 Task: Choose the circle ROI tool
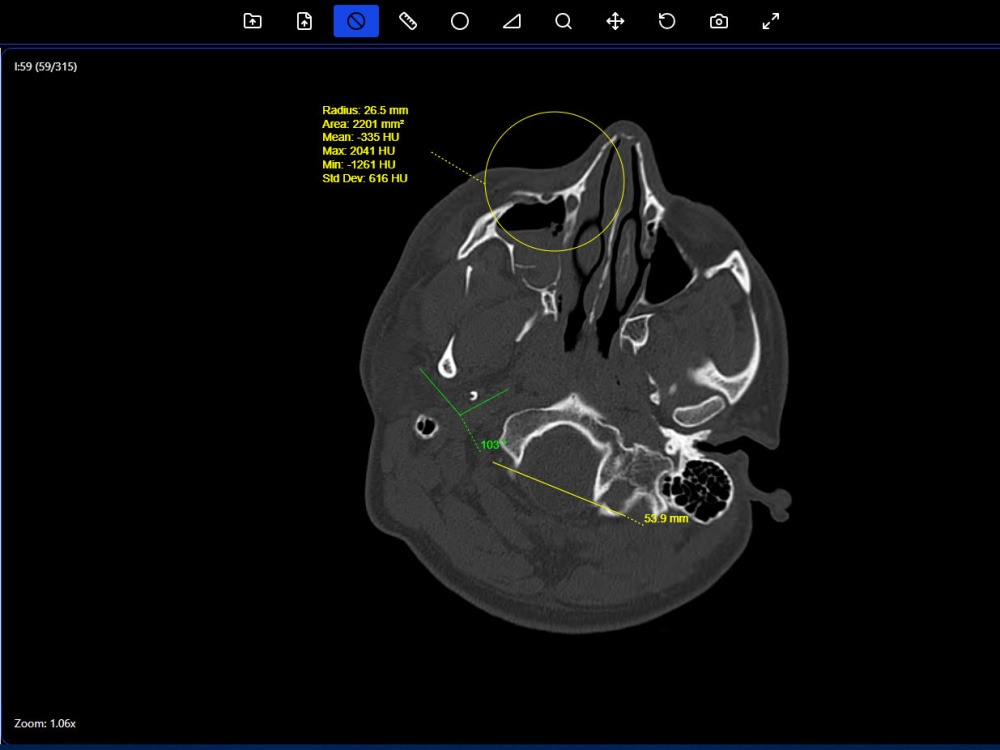[460, 21]
